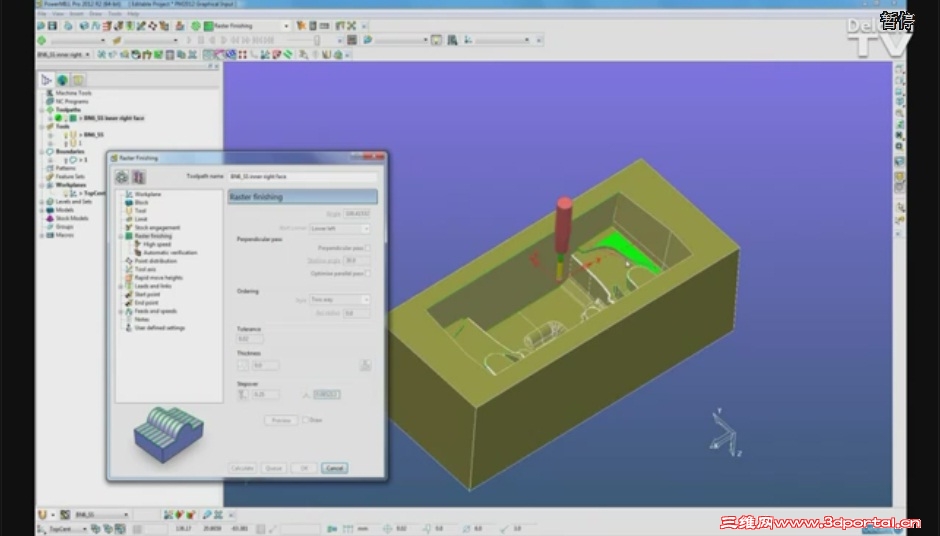Select NC Programs in explorer tree
The image size is (940, 536).
point(71,101)
